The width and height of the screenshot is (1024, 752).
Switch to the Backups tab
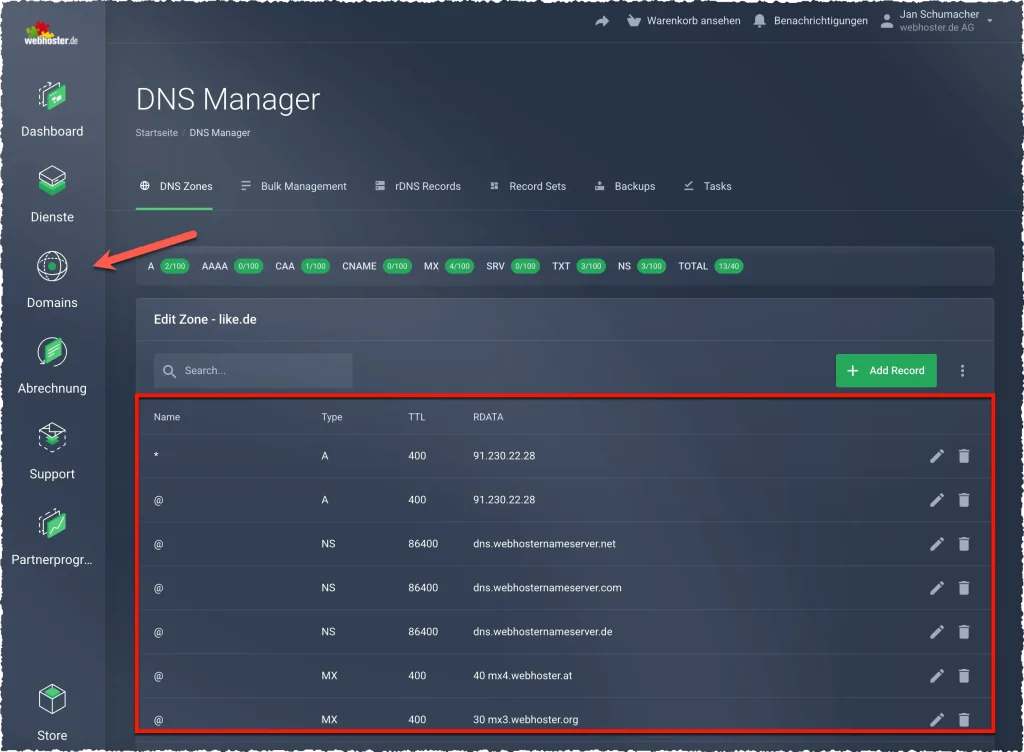click(x=624, y=187)
